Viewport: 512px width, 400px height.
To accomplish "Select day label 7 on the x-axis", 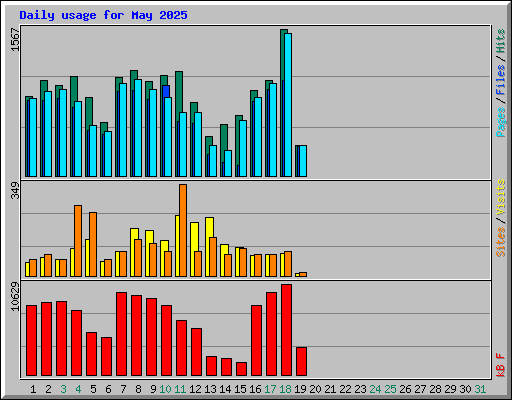I will pos(123,389).
